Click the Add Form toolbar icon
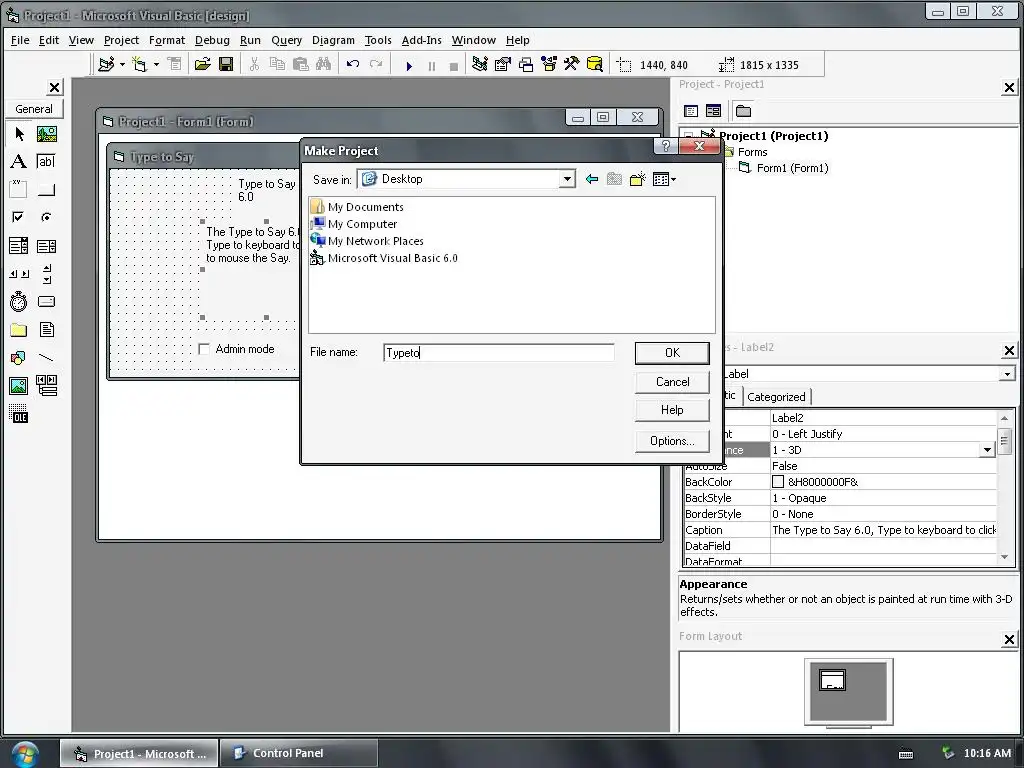Image resolution: width=1024 pixels, height=768 pixels. pos(138,64)
